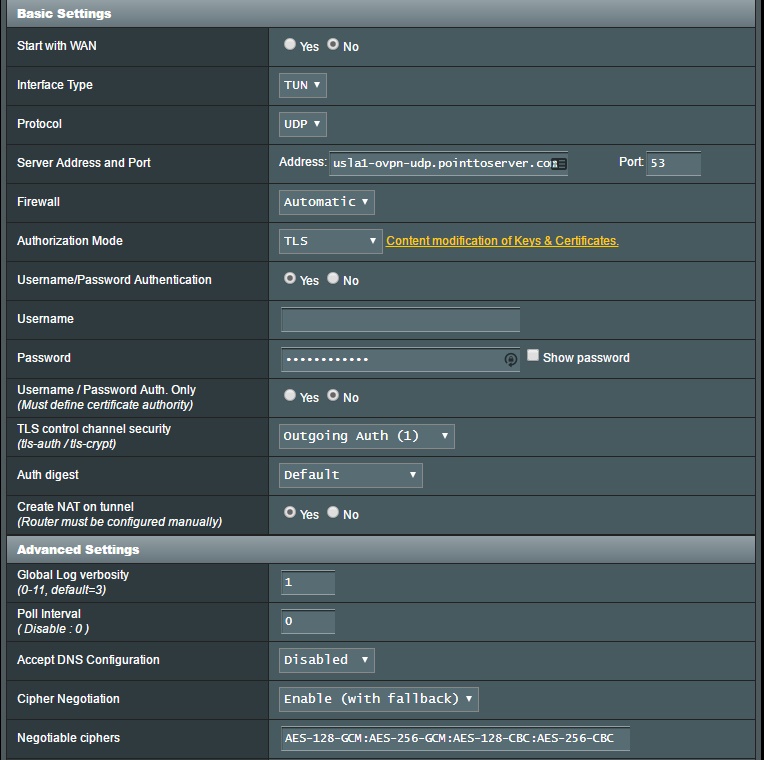The image size is (764, 760).
Task: Click the autofill icon in the server address field
Action: pyautogui.click(x=559, y=164)
